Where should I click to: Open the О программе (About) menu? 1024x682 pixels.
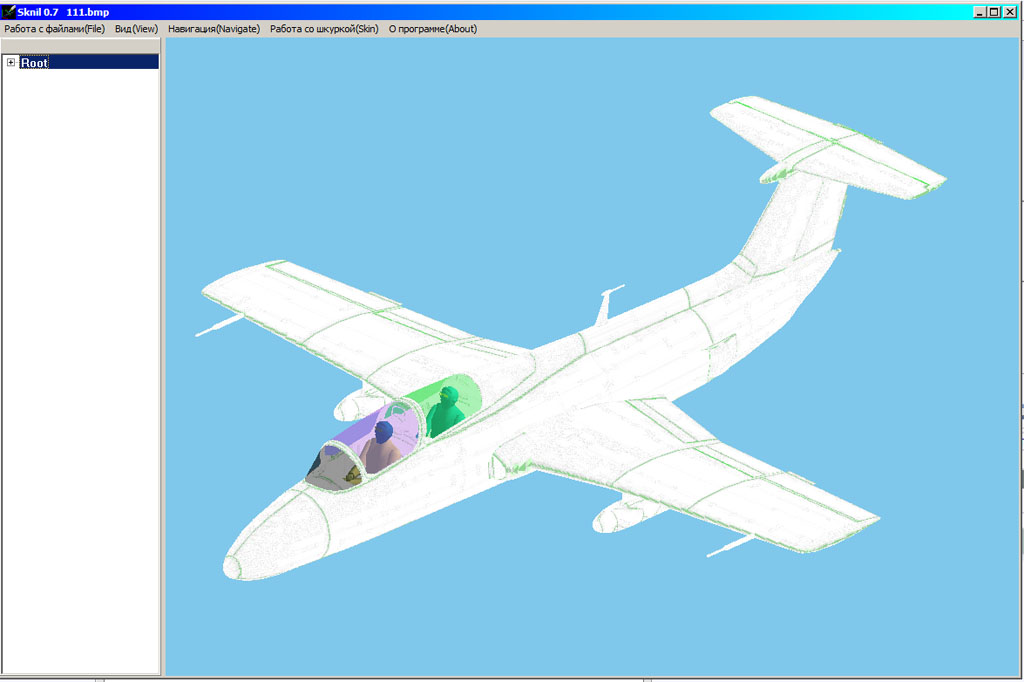click(432, 29)
